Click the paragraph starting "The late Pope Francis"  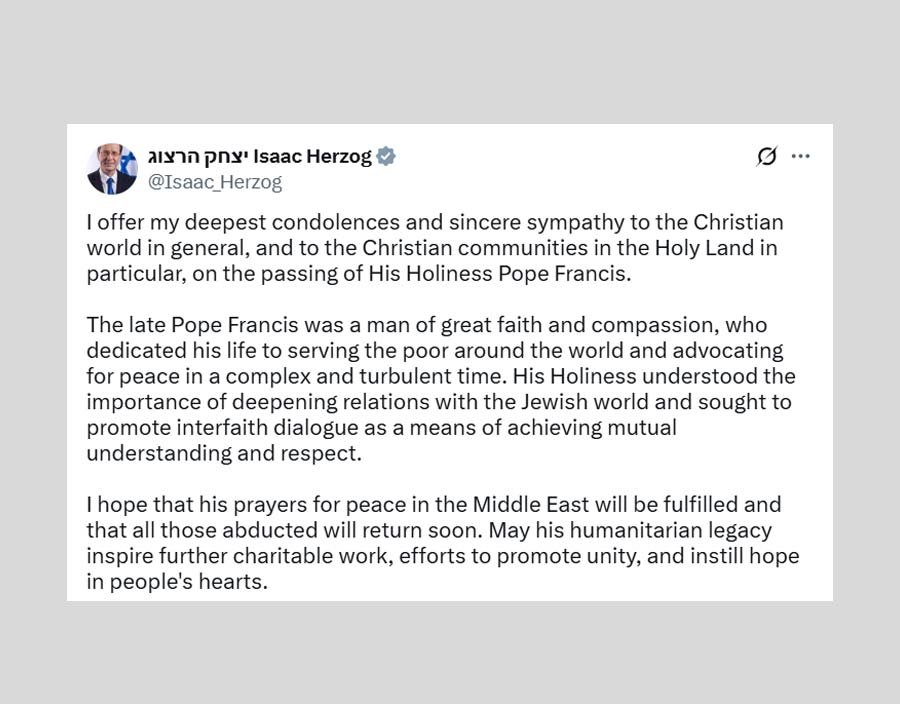(440, 389)
